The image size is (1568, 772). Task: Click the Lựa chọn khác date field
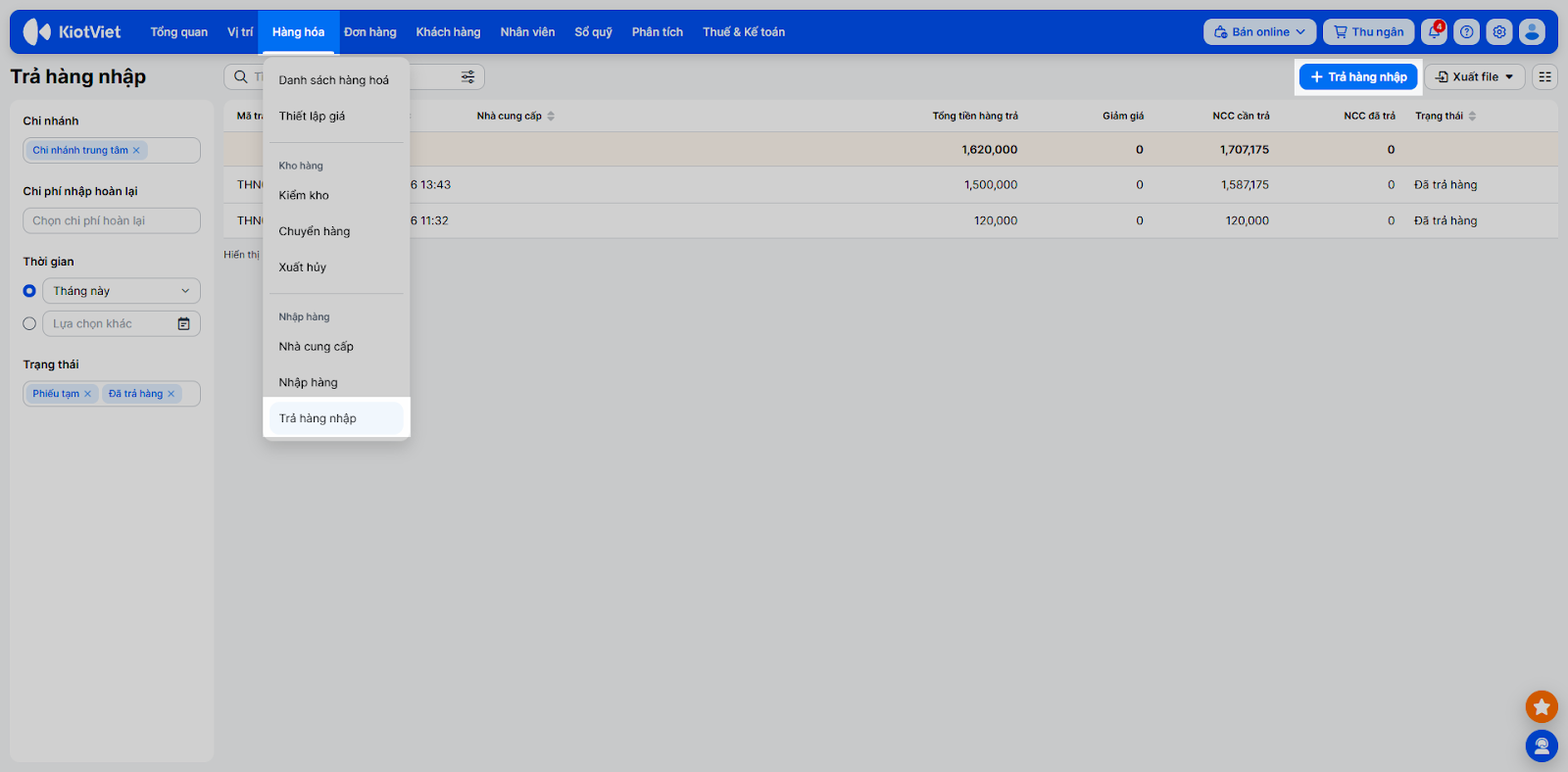tap(122, 323)
